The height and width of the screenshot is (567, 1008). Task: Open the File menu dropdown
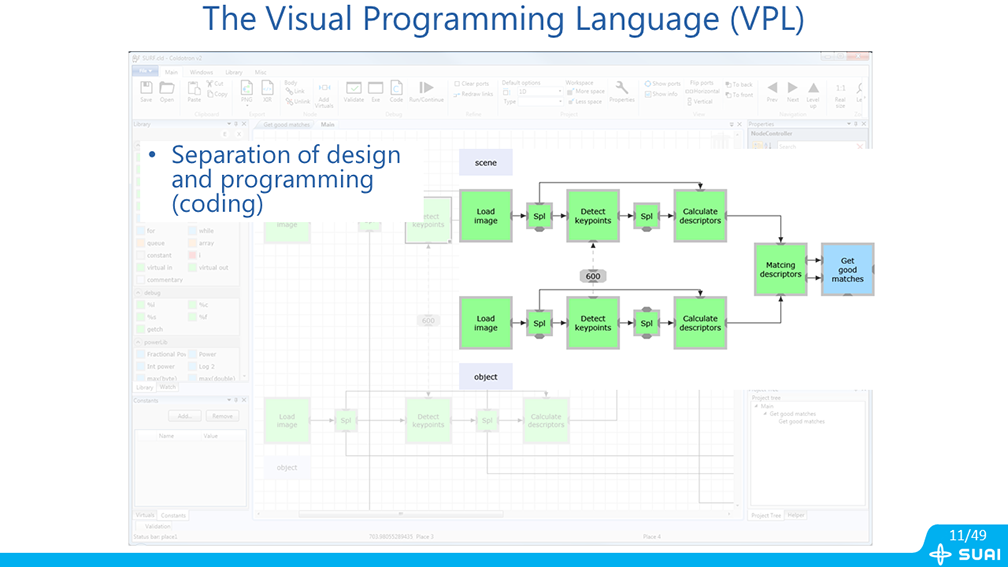click(144, 72)
